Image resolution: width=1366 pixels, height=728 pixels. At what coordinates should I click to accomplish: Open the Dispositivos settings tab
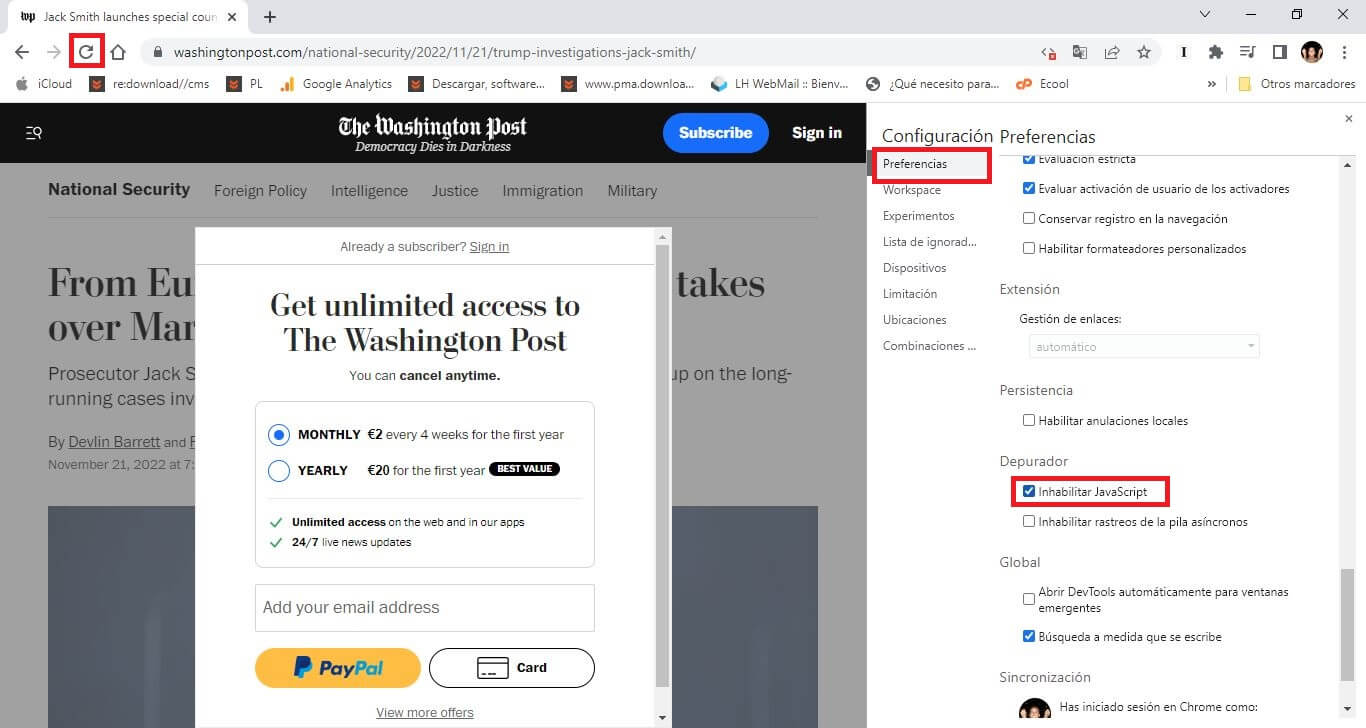[x=915, y=268]
